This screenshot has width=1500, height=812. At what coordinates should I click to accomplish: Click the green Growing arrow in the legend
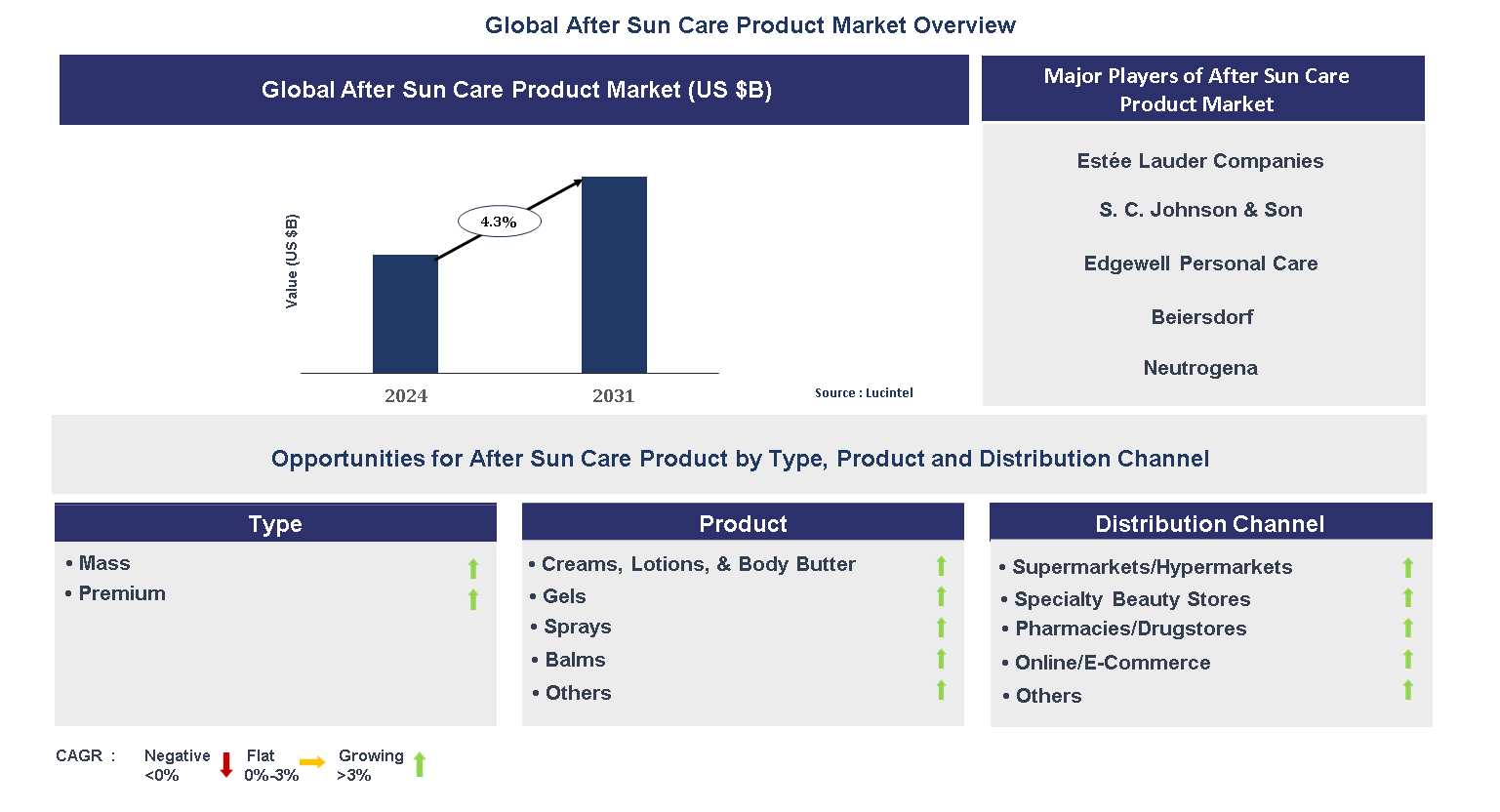(420, 764)
